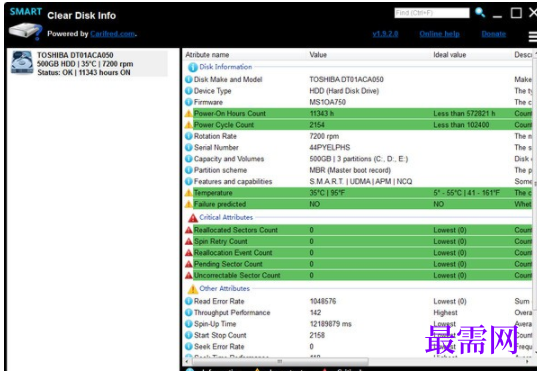Click warning icon beside Temperature row
Viewport: 537px width, 371px height.
[x=188, y=193]
